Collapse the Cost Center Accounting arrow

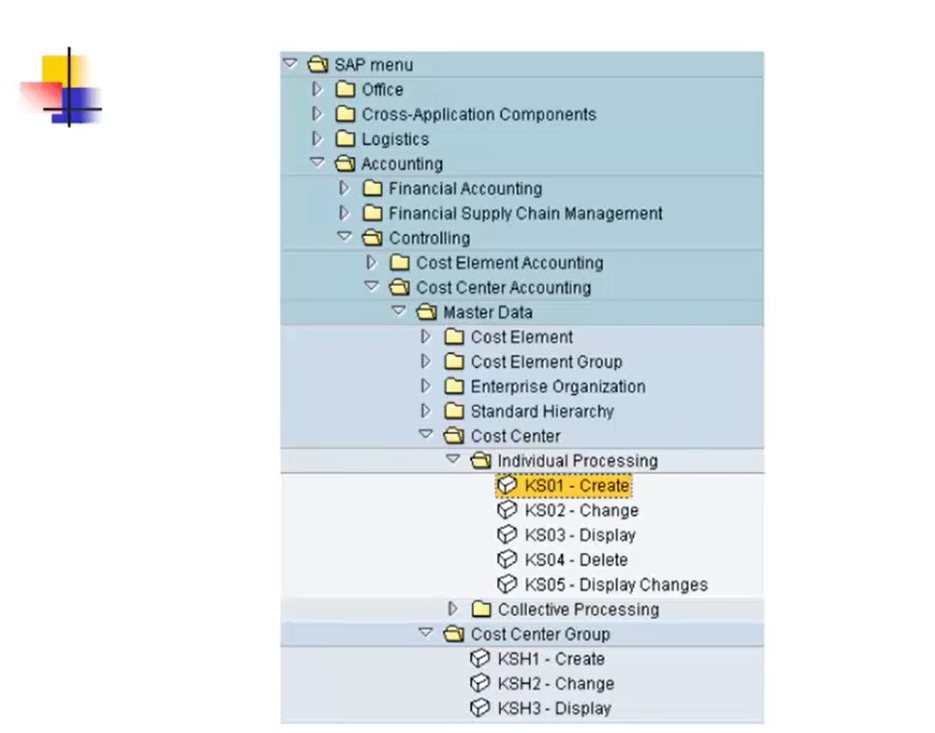[371, 286]
